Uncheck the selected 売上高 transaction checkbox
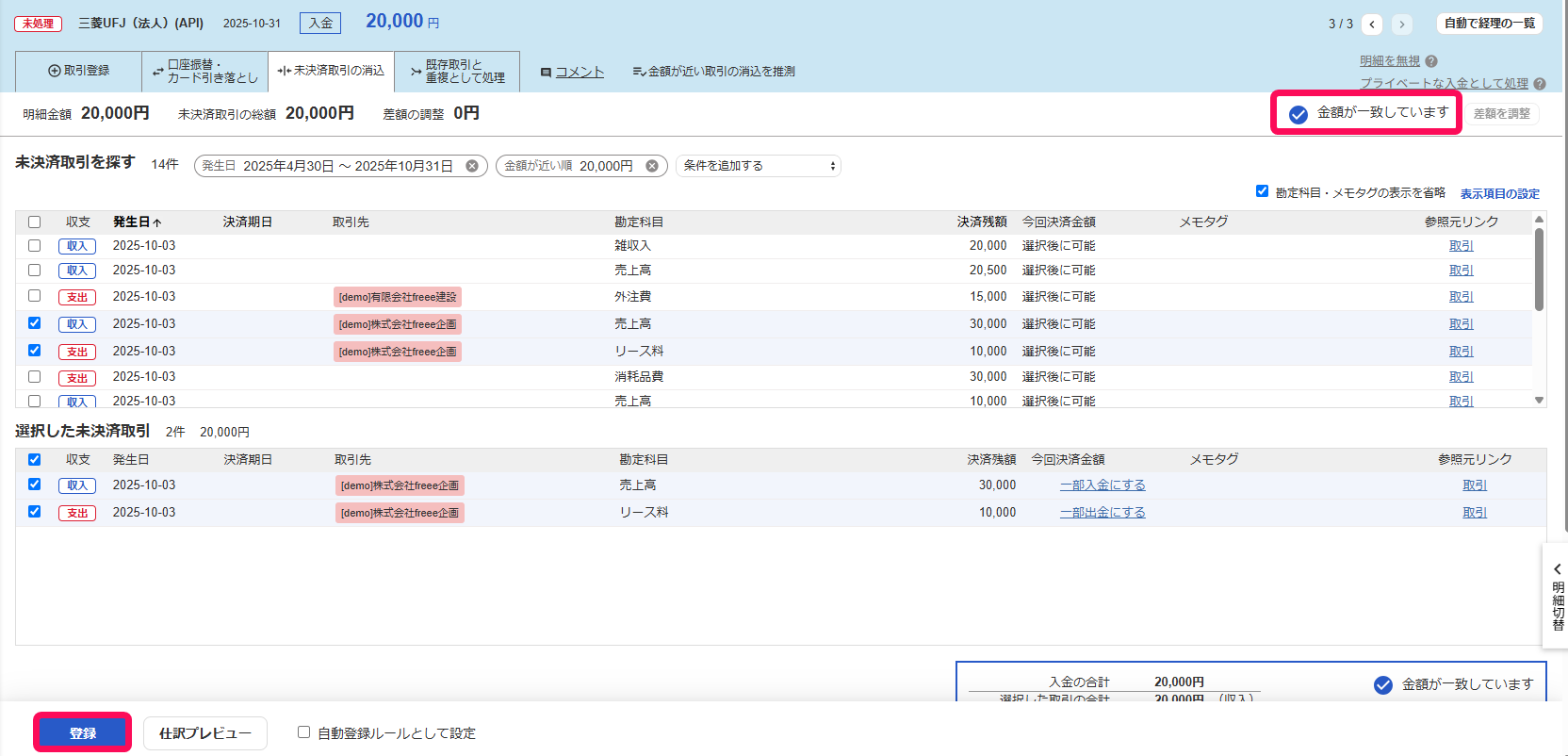Image resolution: width=1568 pixels, height=756 pixels. click(x=35, y=485)
